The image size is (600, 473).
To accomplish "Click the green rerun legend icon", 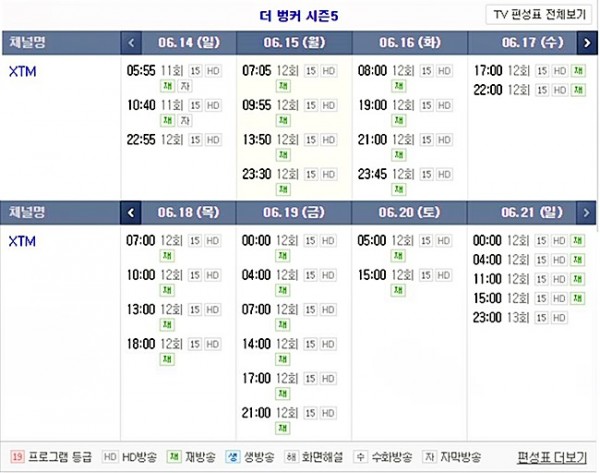I will point(174,457).
